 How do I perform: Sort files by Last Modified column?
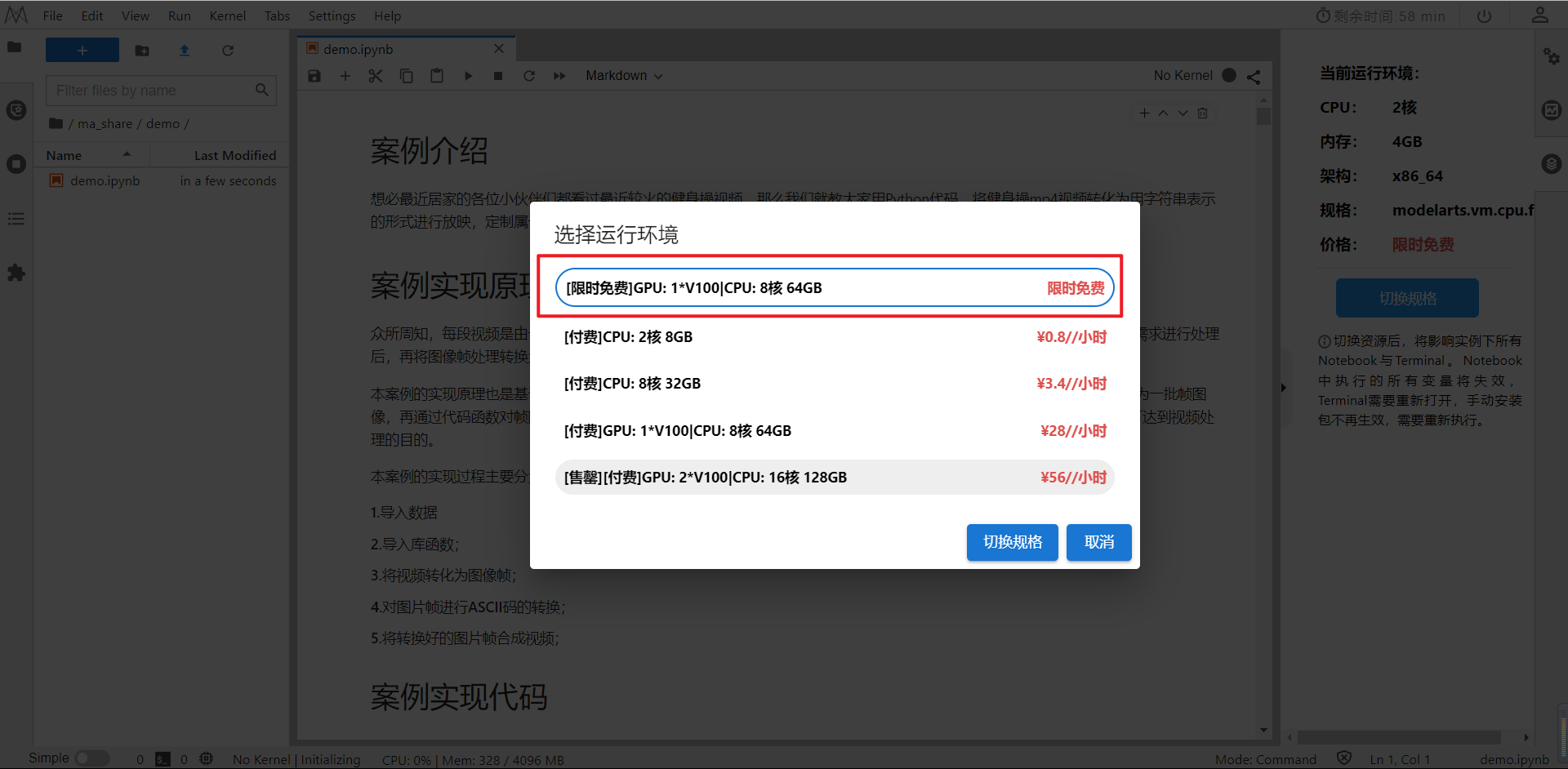point(219,155)
